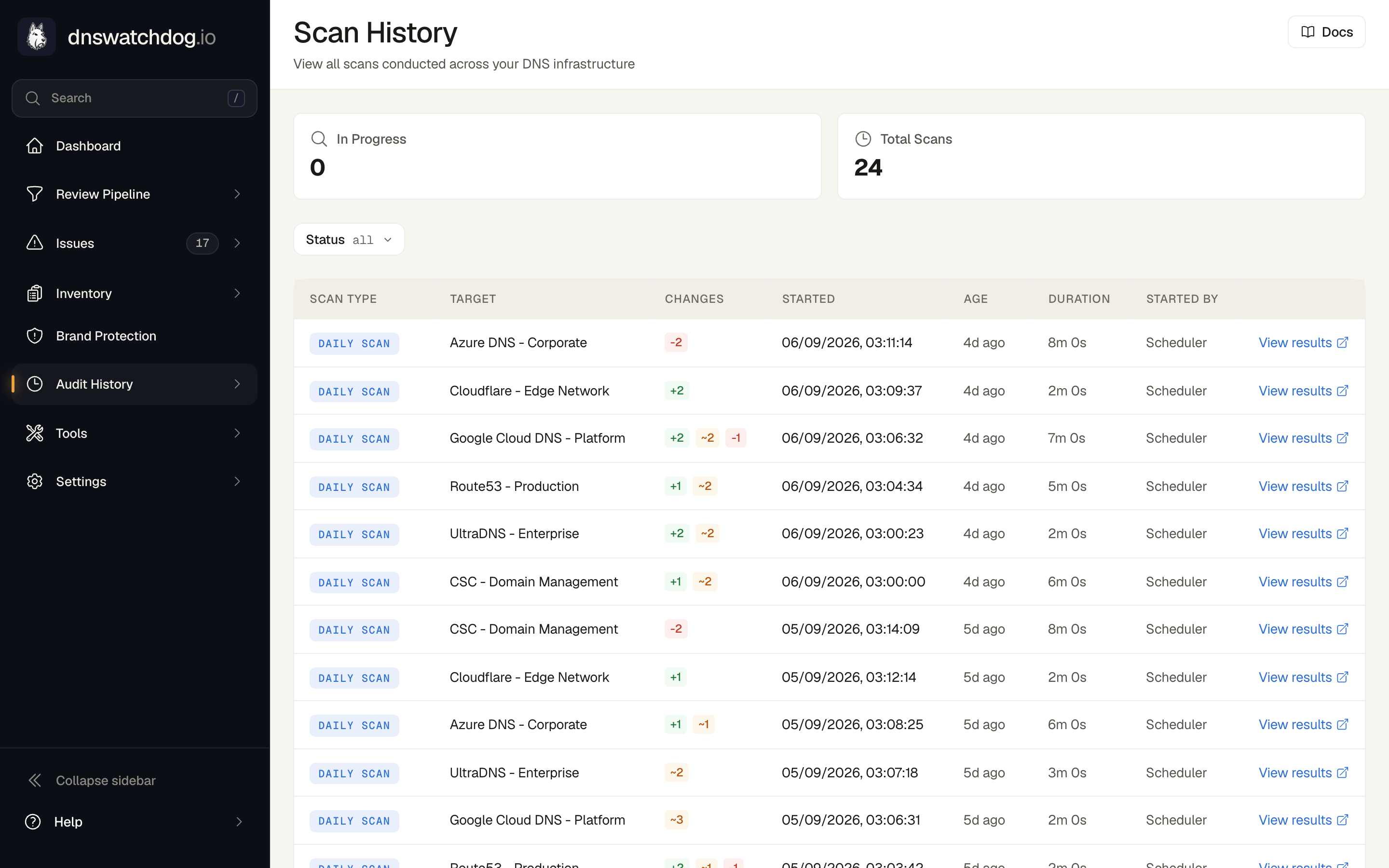Open the Docs button
Image resolution: width=1389 pixels, height=868 pixels.
1326,32
